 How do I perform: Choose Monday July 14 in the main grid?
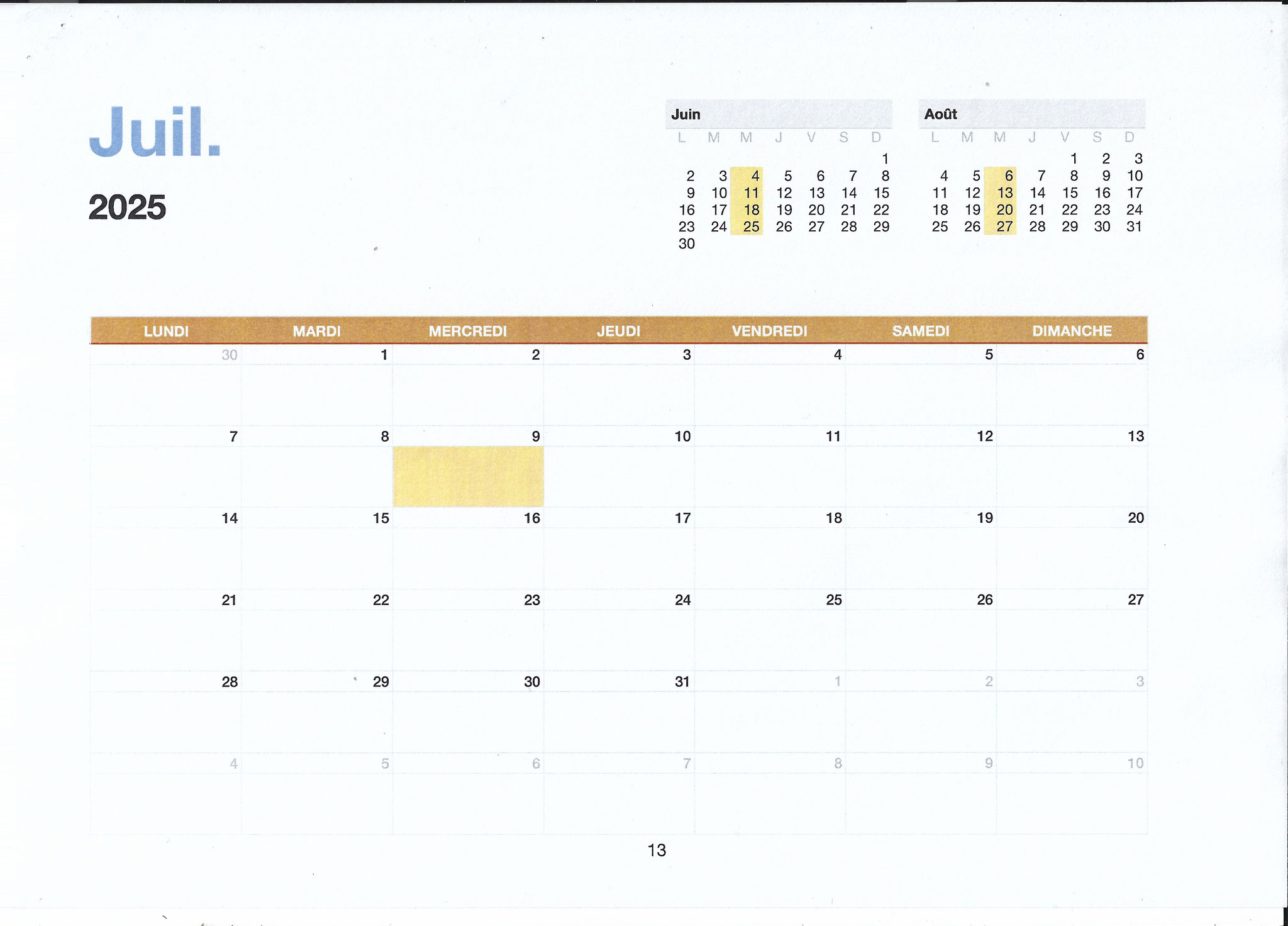click(230, 518)
